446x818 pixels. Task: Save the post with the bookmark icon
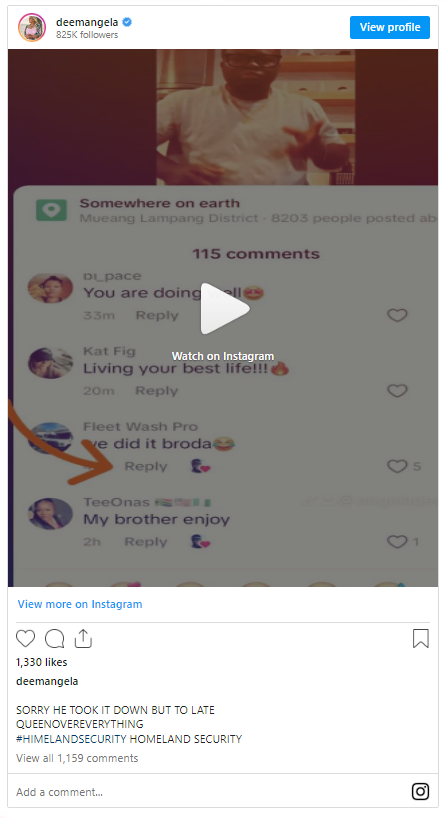421,639
